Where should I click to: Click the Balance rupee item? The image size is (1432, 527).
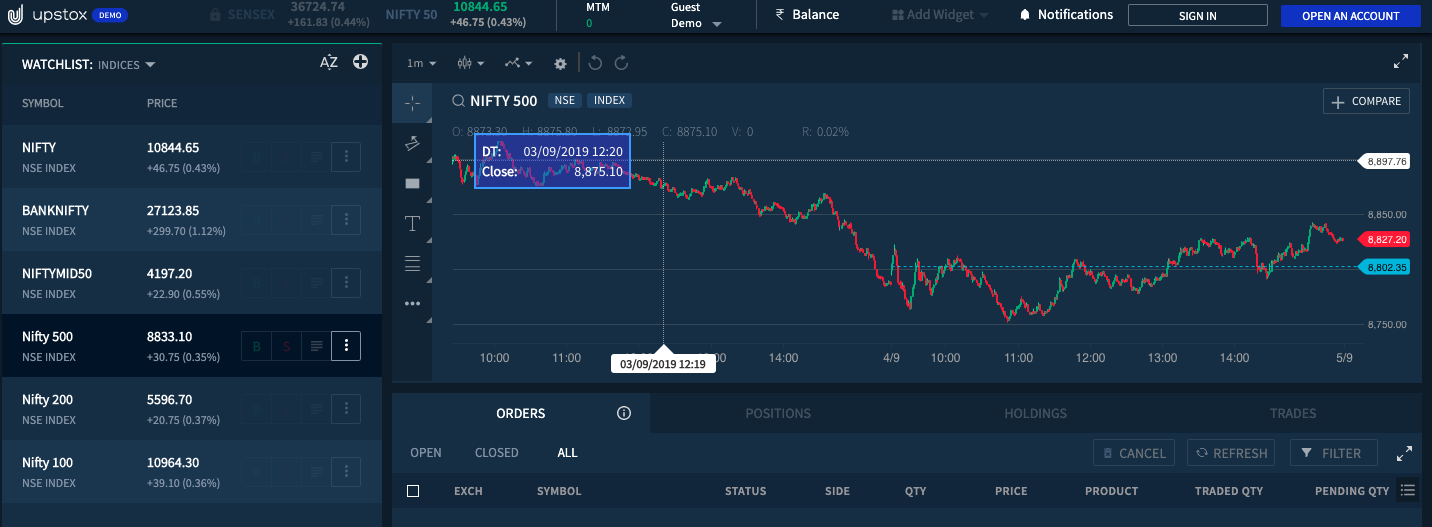coord(807,15)
